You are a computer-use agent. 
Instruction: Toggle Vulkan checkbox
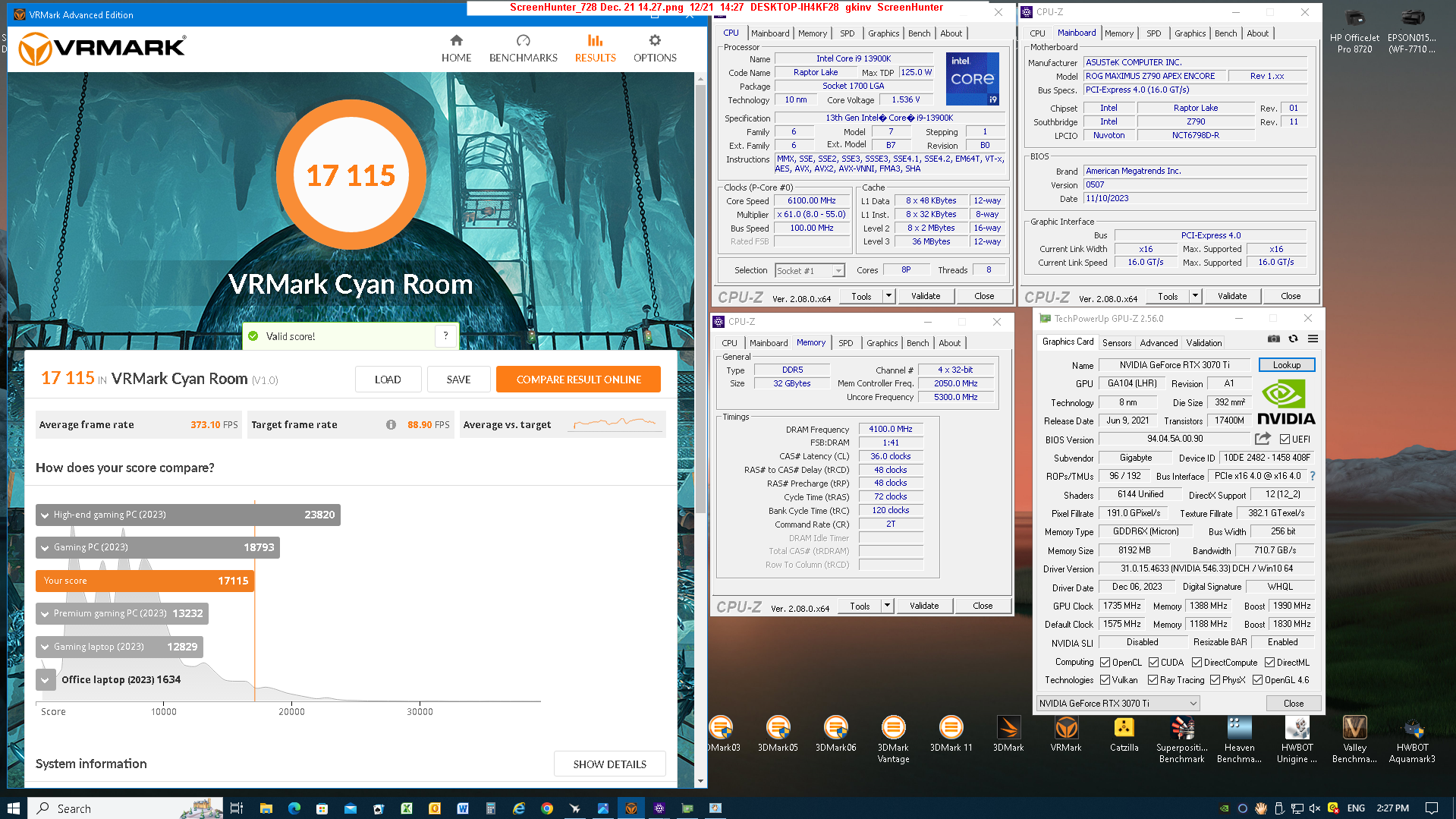[1105, 680]
